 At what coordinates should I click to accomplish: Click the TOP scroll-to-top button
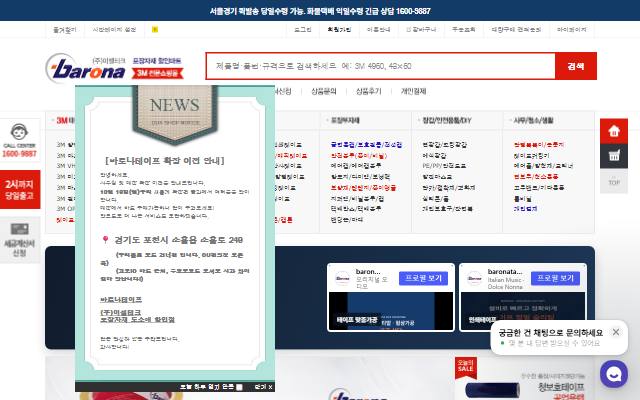(613, 181)
